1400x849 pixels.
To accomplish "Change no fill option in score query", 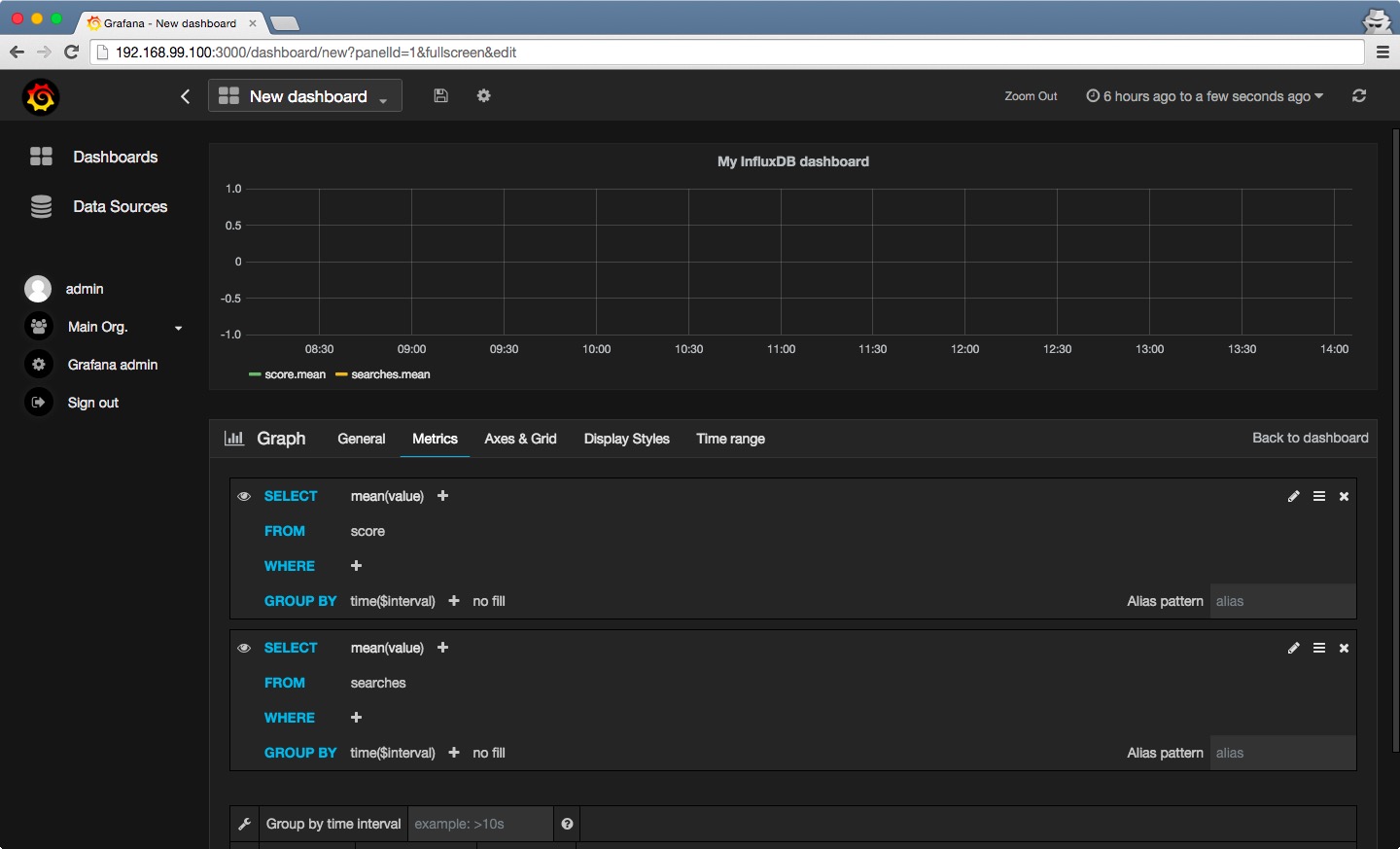I will tap(489, 601).
